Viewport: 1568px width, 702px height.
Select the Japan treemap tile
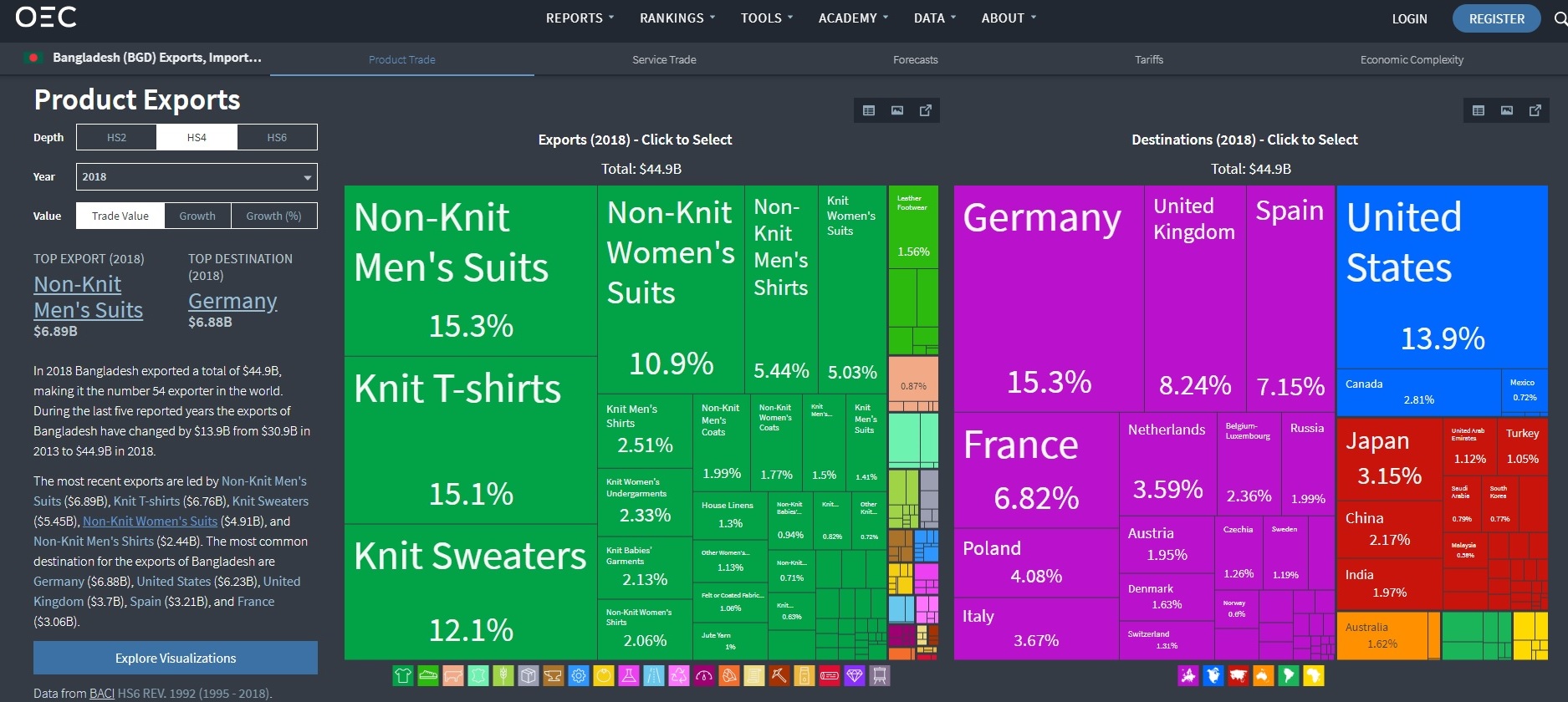pos(1389,458)
